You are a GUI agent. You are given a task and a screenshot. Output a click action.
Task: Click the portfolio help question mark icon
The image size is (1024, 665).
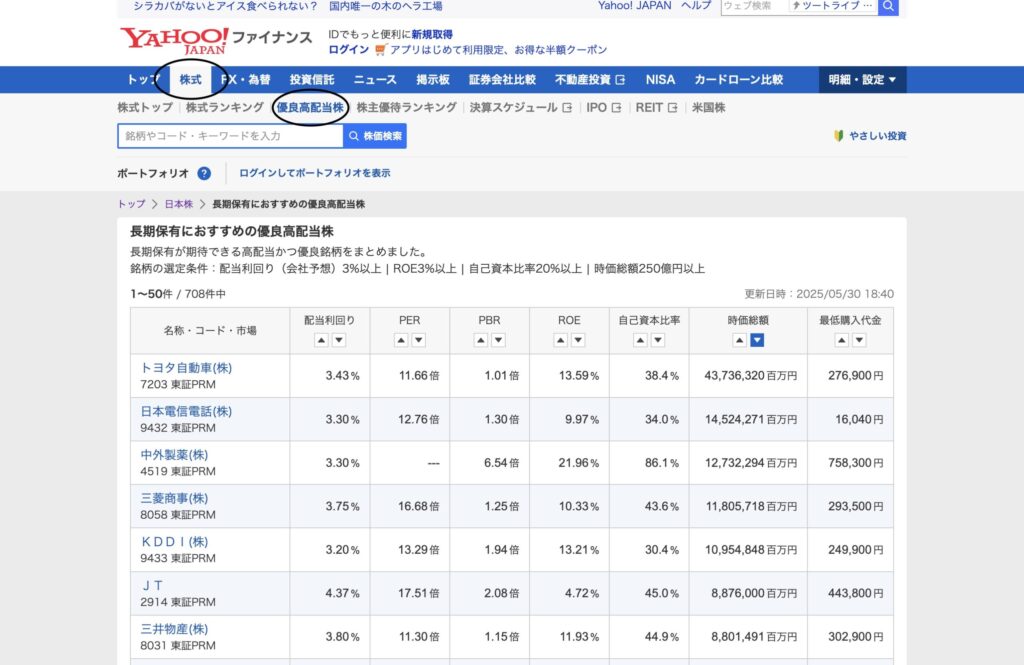(x=204, y=173)
